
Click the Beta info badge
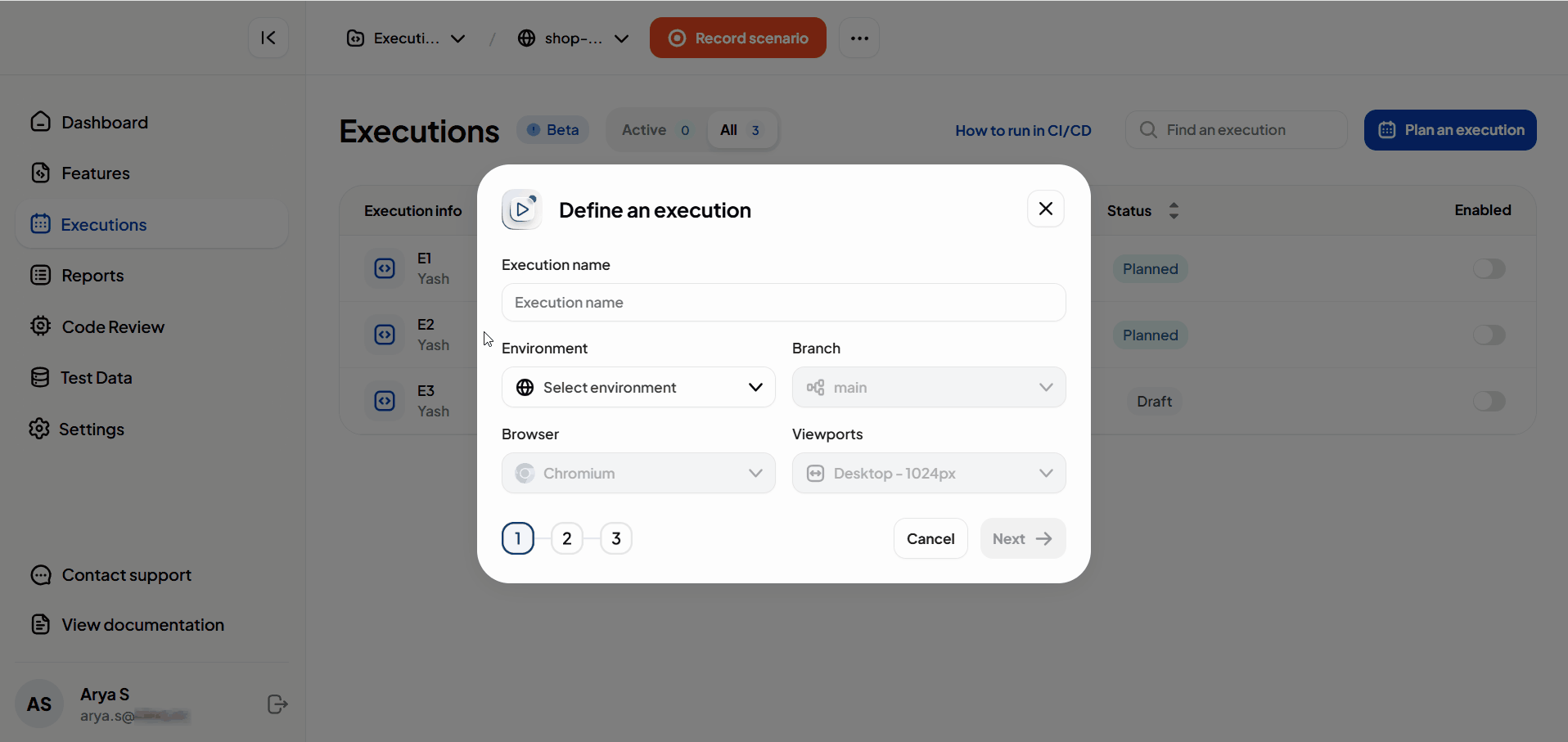coord(553,130)
